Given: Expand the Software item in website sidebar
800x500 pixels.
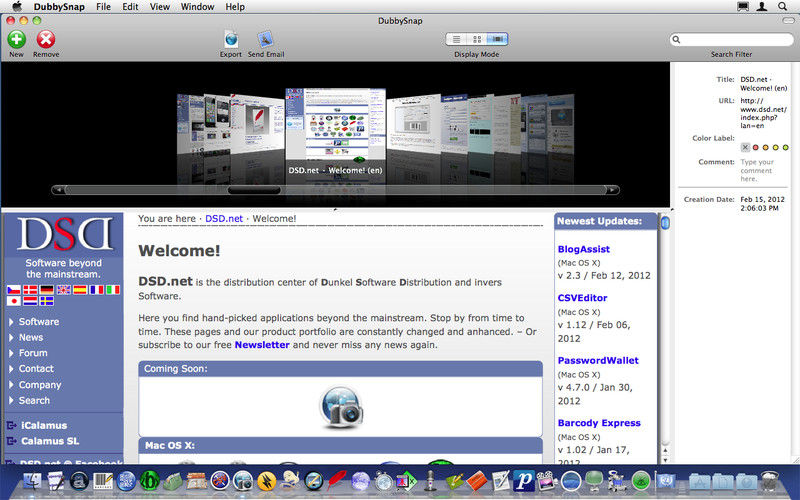Looking at the screenshot, I should click(x=39, y=322).
